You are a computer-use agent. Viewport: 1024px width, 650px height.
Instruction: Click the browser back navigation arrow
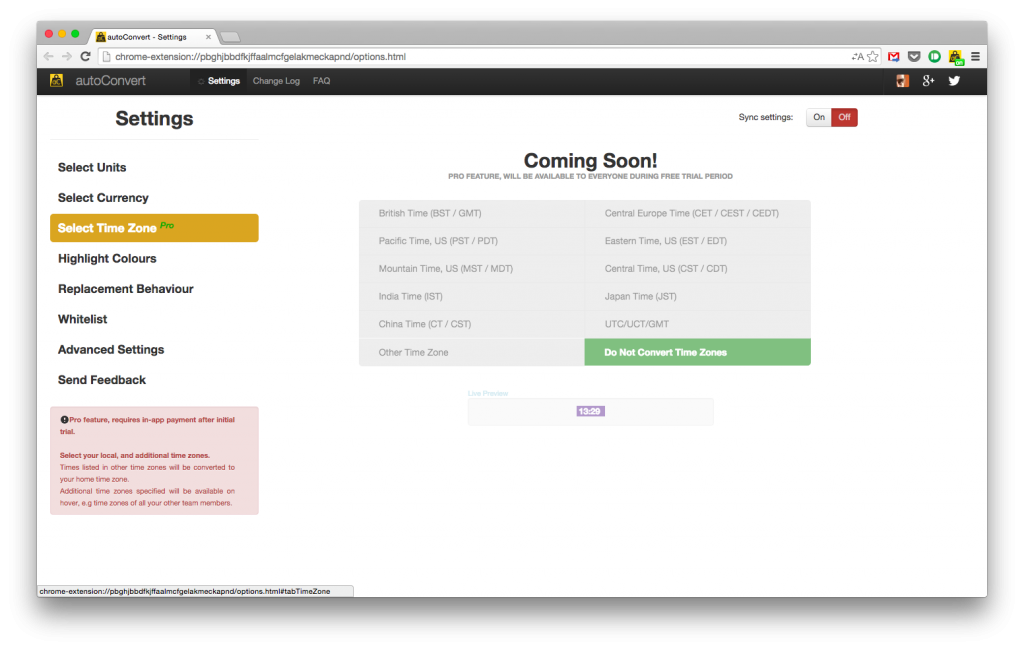47,56
